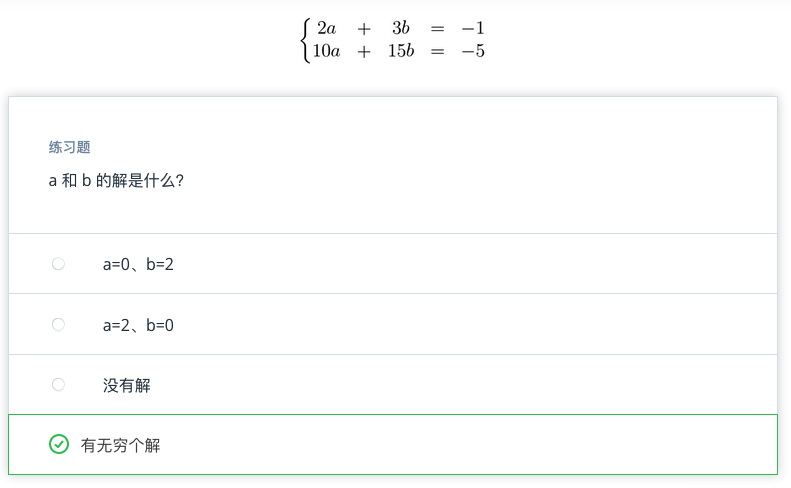Click the 有无穷个解 answer text

click(120, 445)
